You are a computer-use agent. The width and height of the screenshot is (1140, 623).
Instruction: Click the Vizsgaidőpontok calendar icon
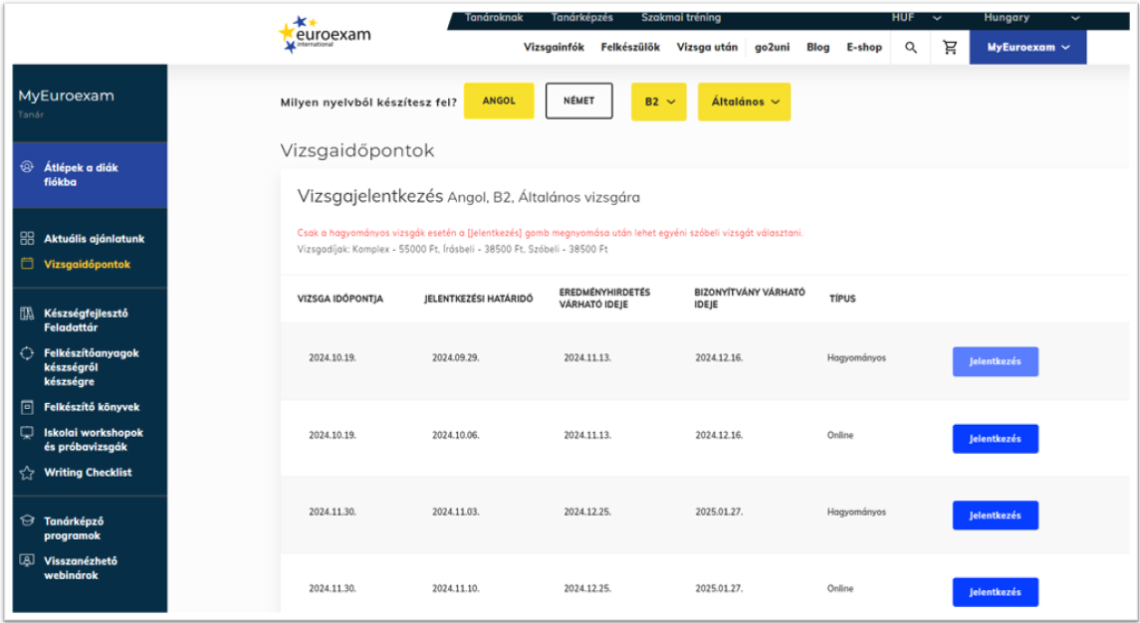click(27, 263)
